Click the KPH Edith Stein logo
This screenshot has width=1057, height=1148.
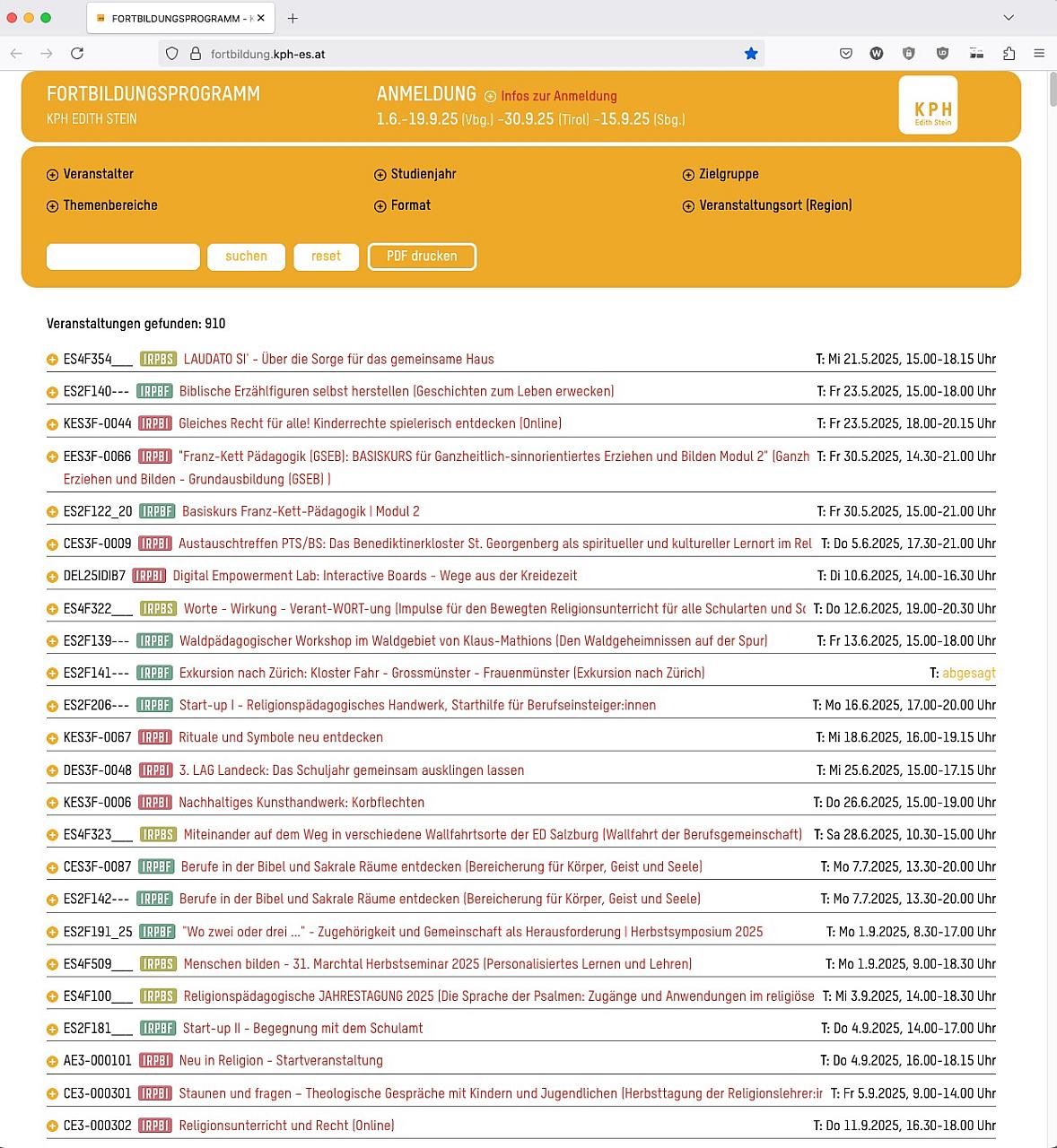pyautogui.click(x=928, y=106)
